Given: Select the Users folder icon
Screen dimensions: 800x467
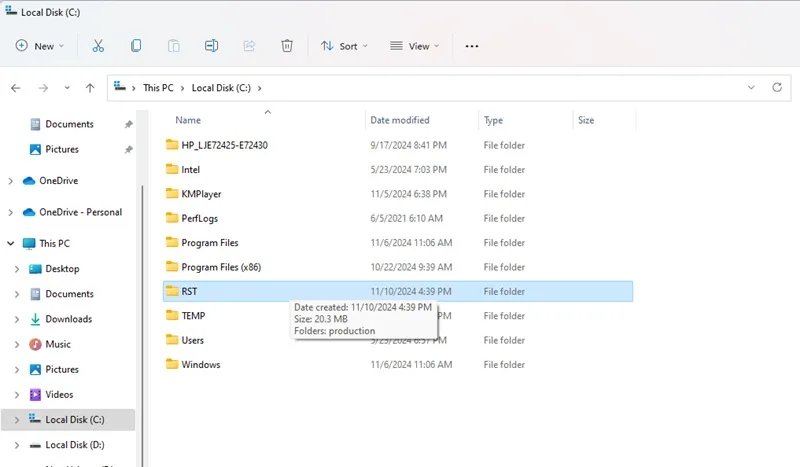Looking at the screenshot, I should coord(172,340).
